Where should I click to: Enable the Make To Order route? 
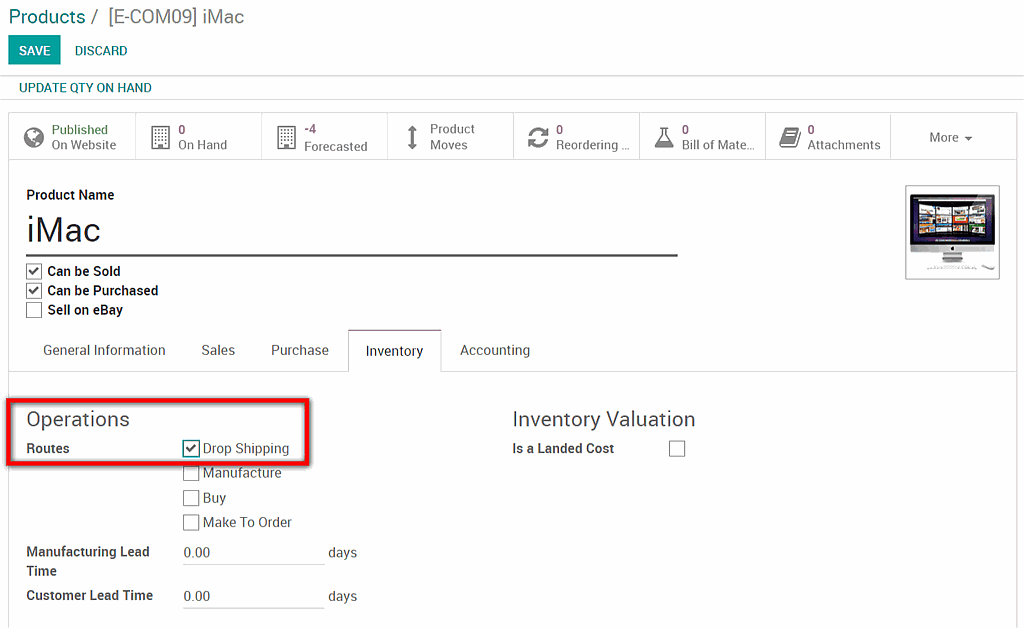pyautogui.click(x=191, y=522)
